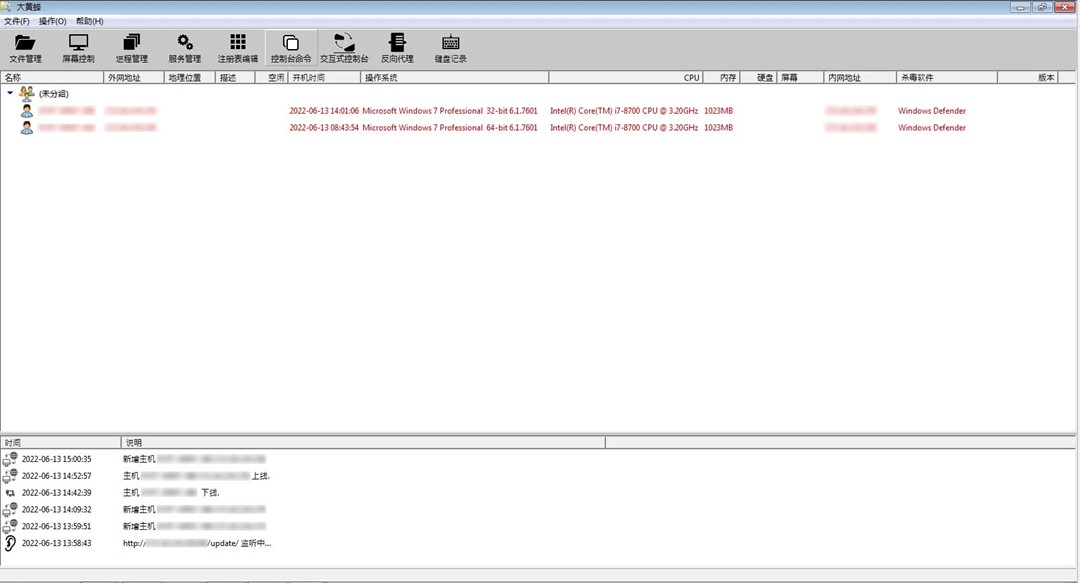The image size is (1080, 583).
Task: Open the 注册表编辑 grid icon
Action: pos(238,47)
